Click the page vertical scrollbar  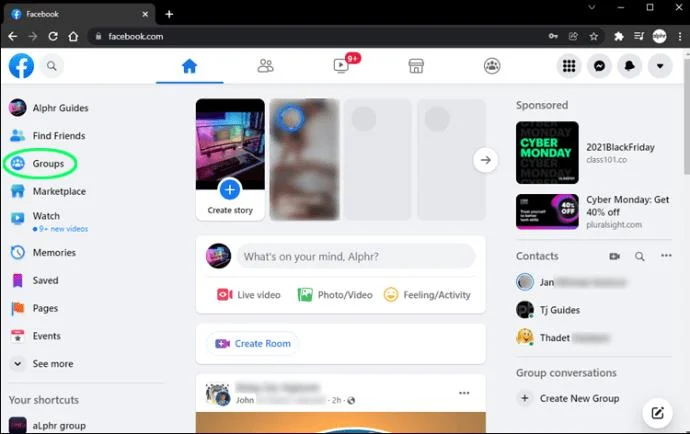[x=686, y=115]
